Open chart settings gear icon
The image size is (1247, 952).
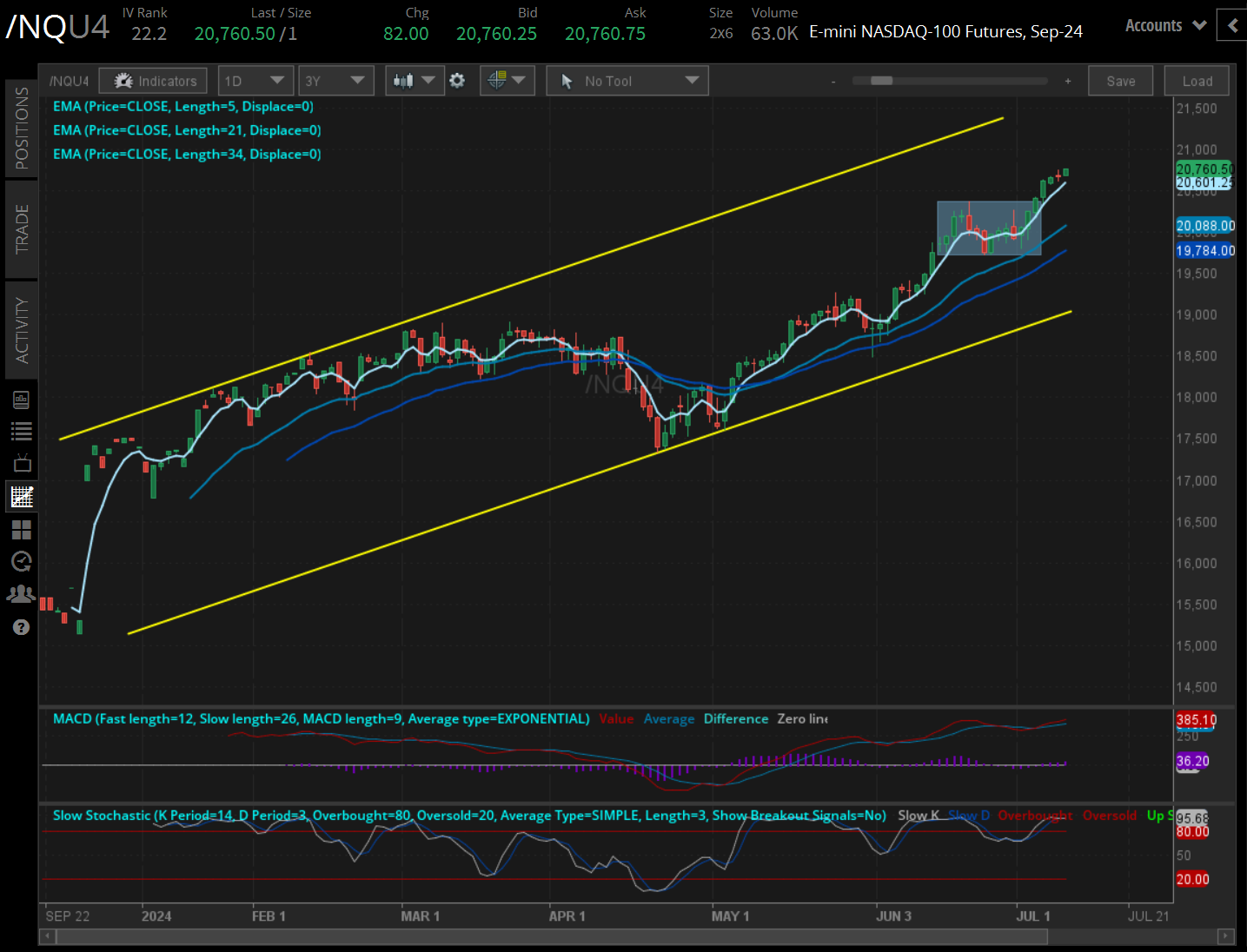(457, 81)
